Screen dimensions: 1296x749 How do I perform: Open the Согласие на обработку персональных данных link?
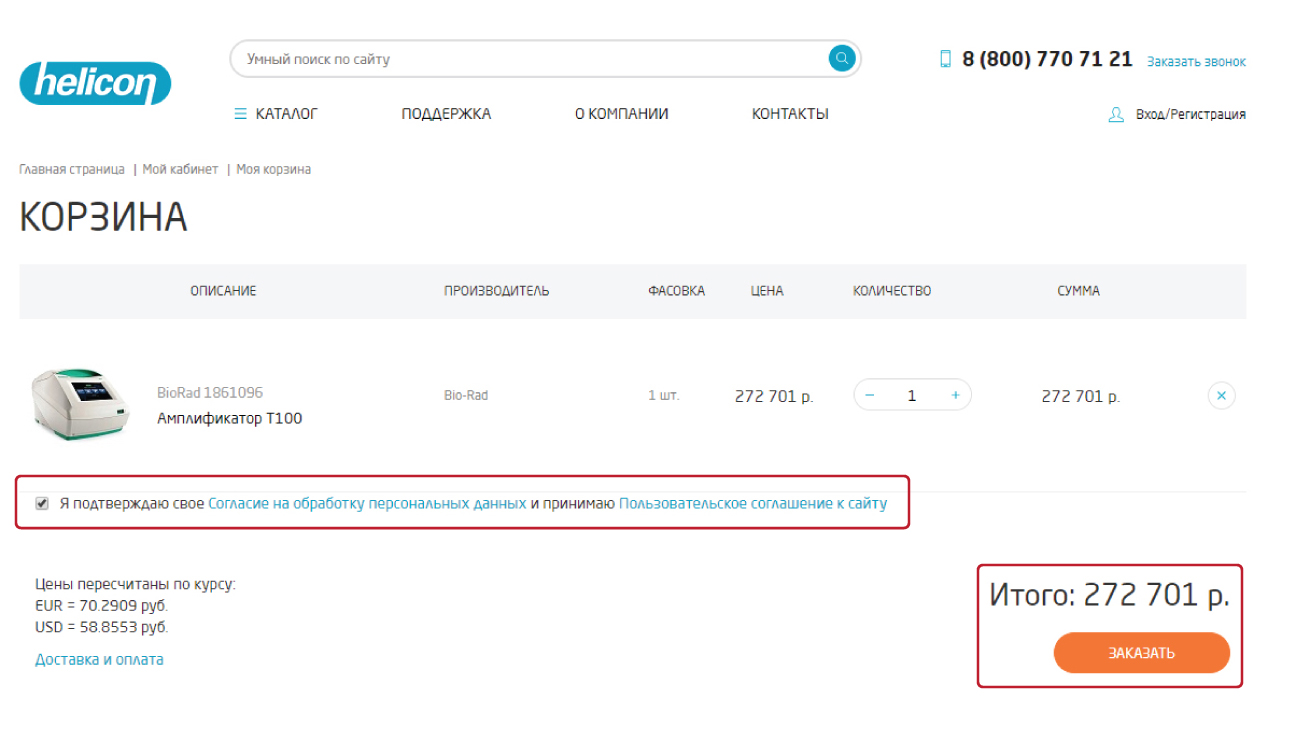(367, 503)
